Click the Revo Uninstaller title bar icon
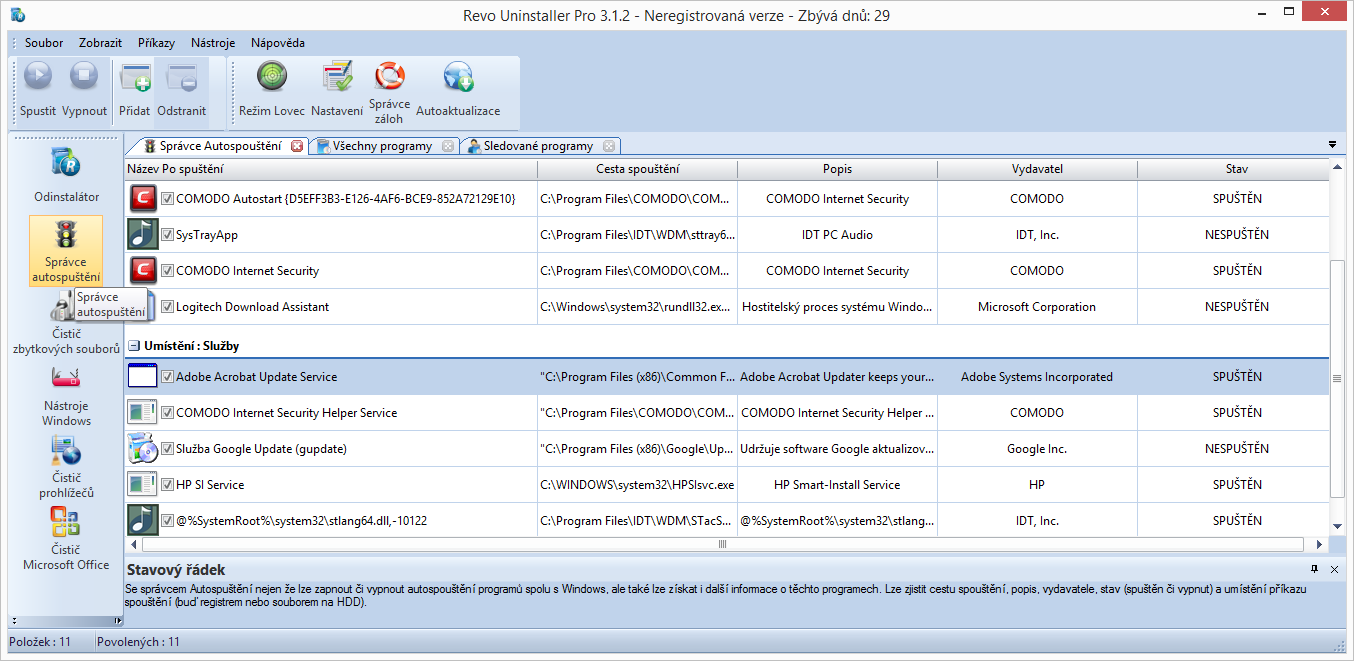This screenshot has width=1354, height=661. click(18, 15)
